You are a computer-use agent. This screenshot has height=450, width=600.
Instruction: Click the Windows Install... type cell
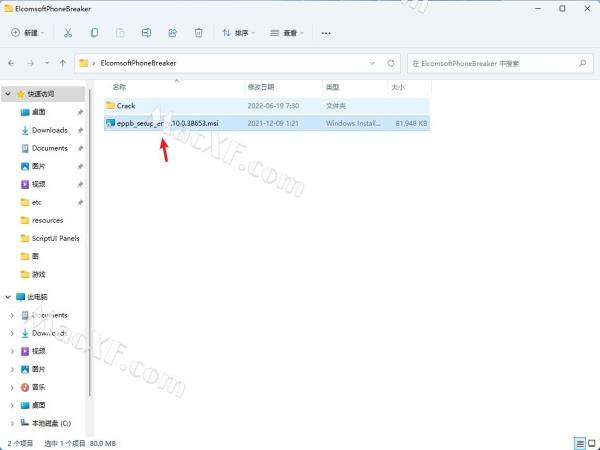(x=353, y=123)
